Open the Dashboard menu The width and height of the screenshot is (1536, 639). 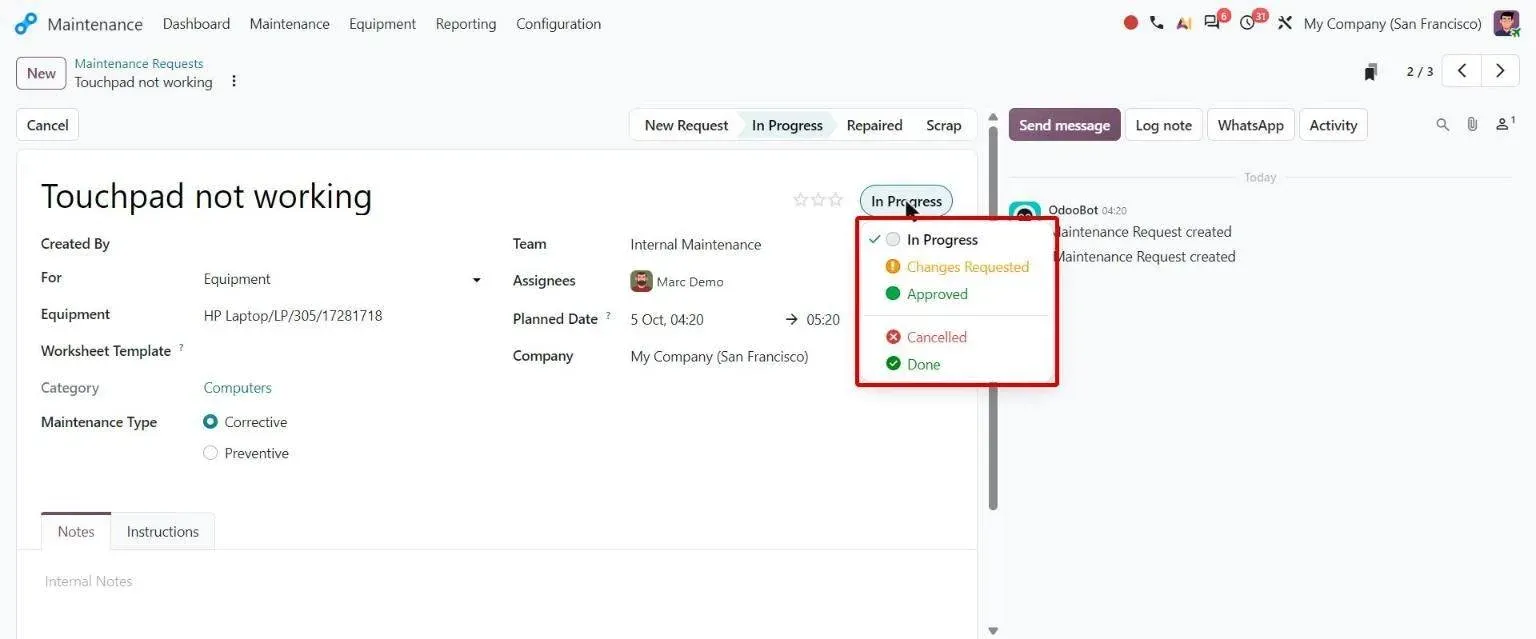[196, 23]
